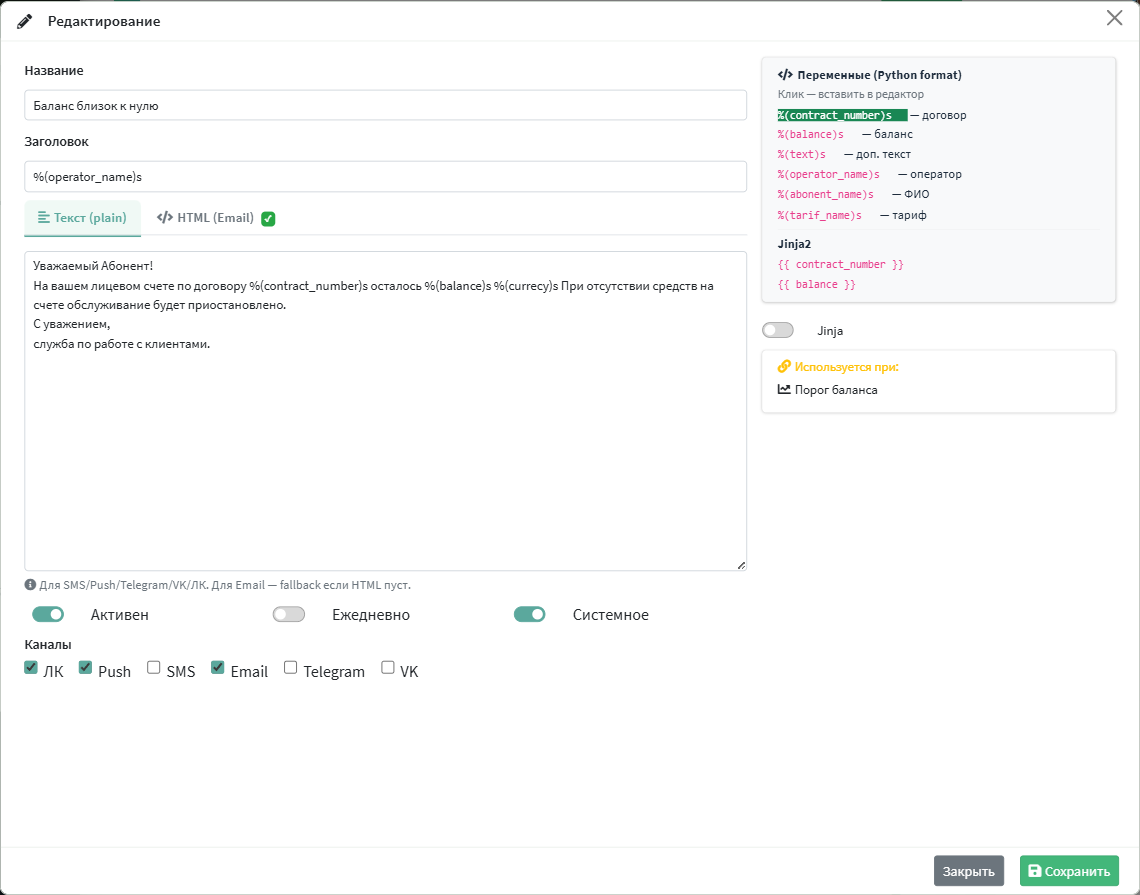Click the Jinja2 heading
The width and height of the screenshot is (1140, 895).
pyautogui.click(x=794, y=244)
